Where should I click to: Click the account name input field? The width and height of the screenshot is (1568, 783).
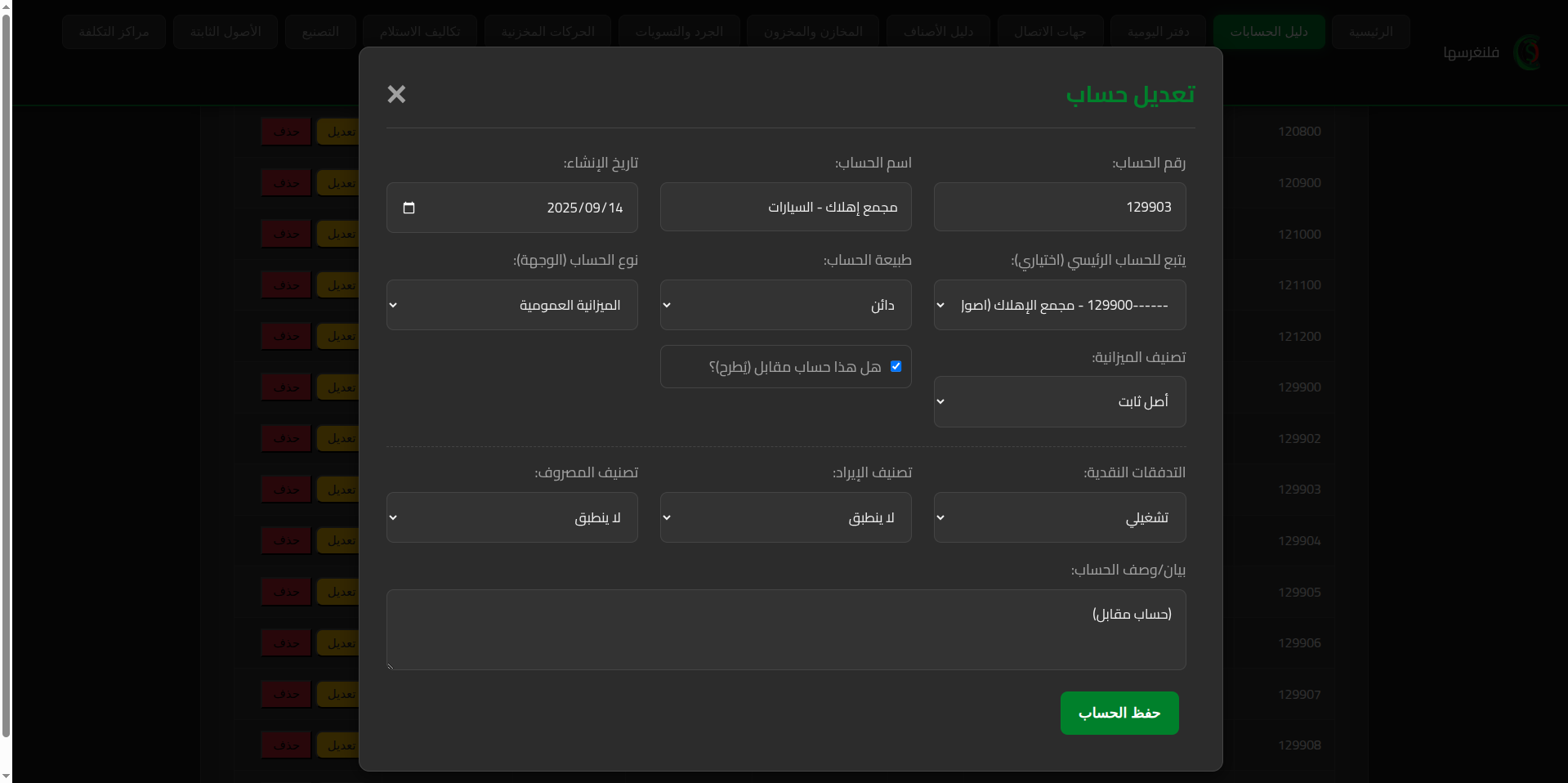coord(785,207)
